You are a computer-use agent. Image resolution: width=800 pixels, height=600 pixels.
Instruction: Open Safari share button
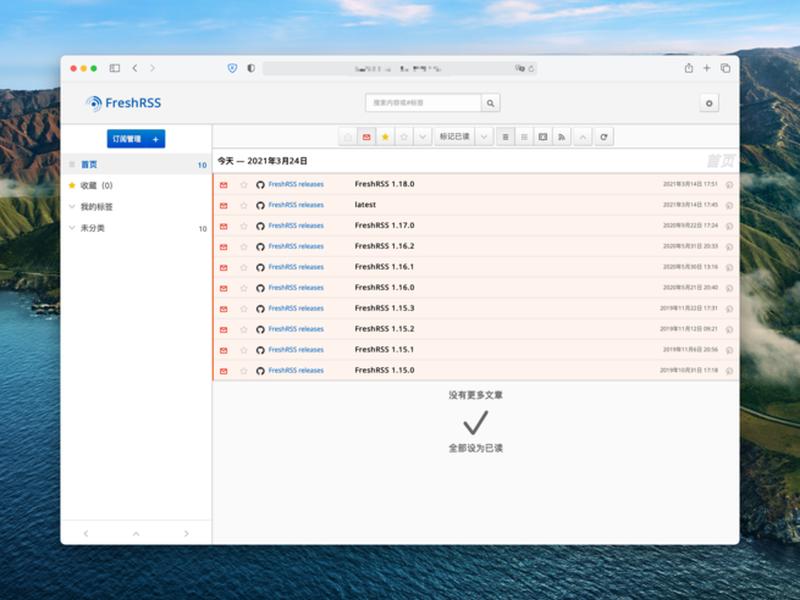pyautogui.click(x=689, y=68)
